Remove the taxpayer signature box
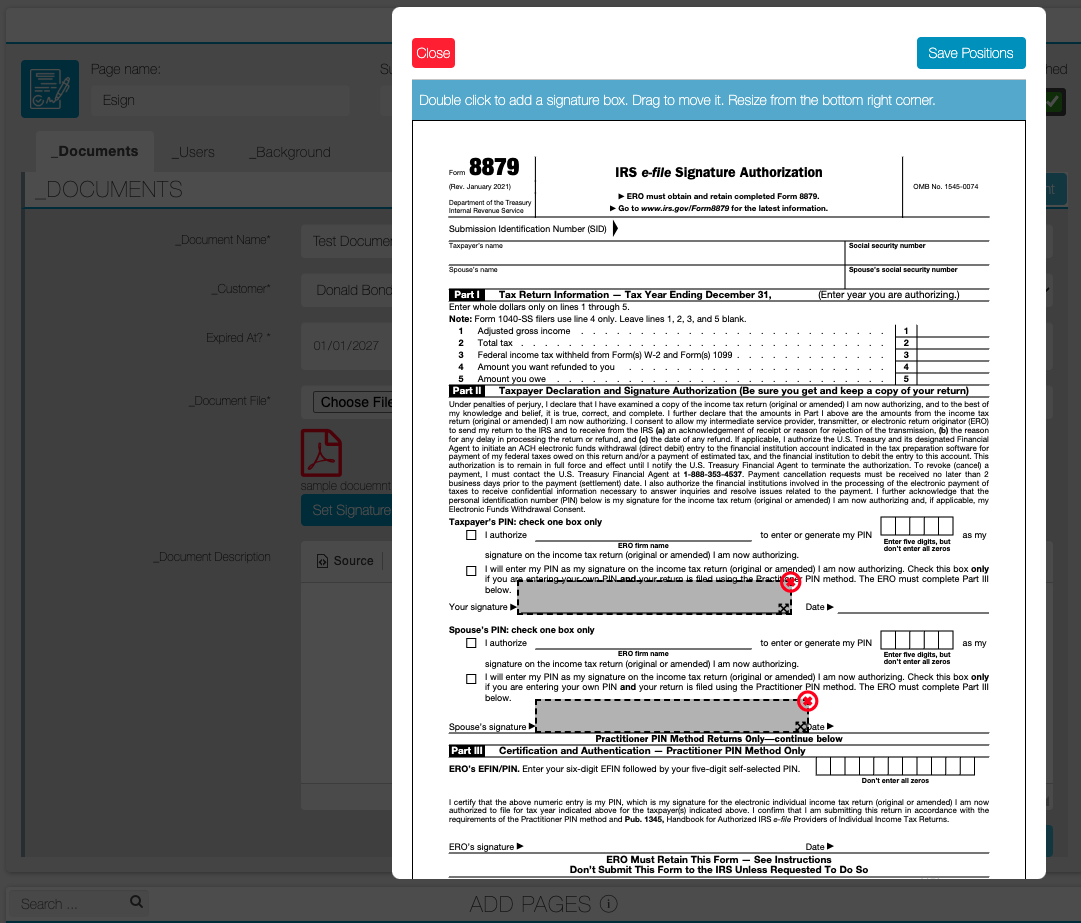 point(790,582)
